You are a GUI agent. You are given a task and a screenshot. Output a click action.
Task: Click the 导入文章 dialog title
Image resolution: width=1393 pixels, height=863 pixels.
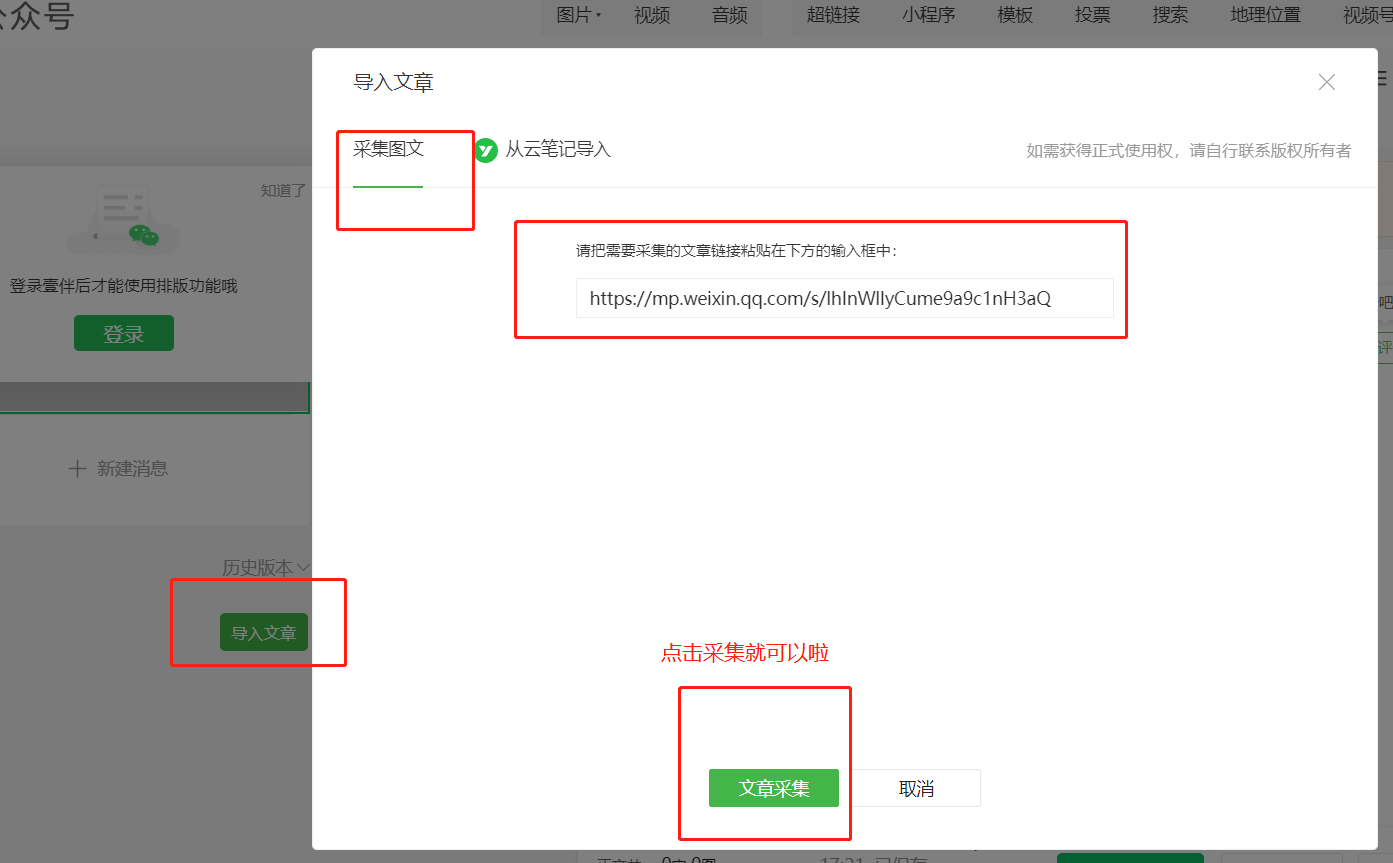[x=393, y=82]
